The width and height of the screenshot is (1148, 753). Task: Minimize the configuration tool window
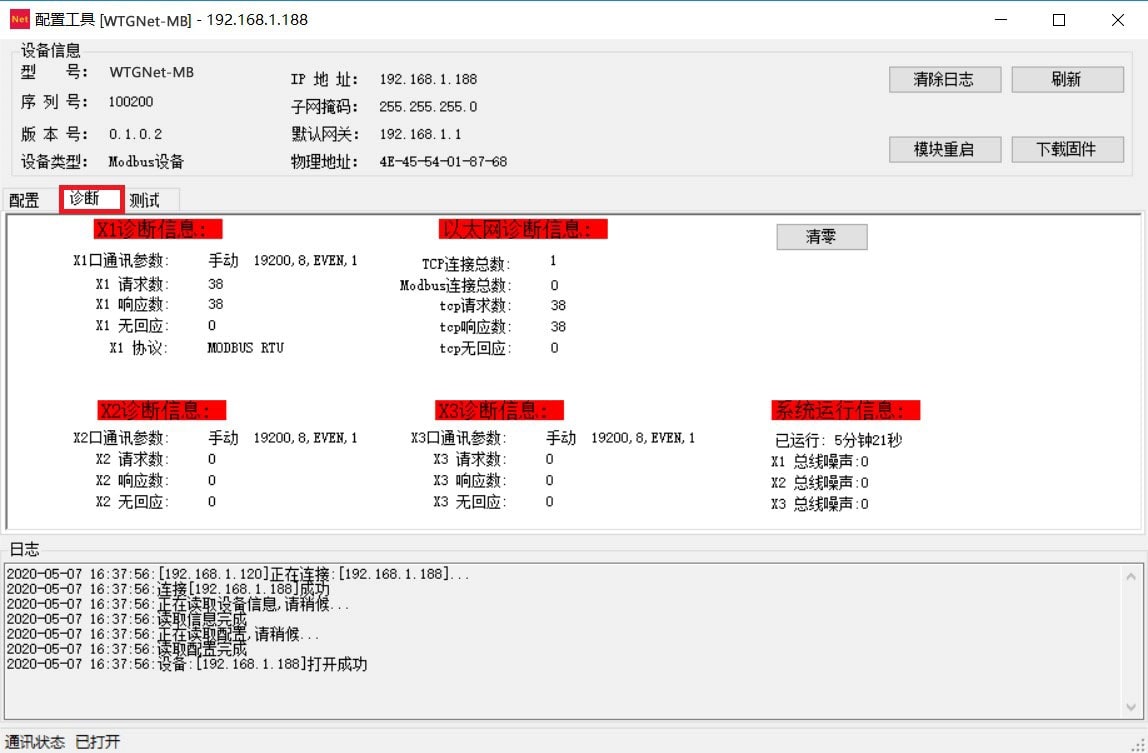point(1000,20)
